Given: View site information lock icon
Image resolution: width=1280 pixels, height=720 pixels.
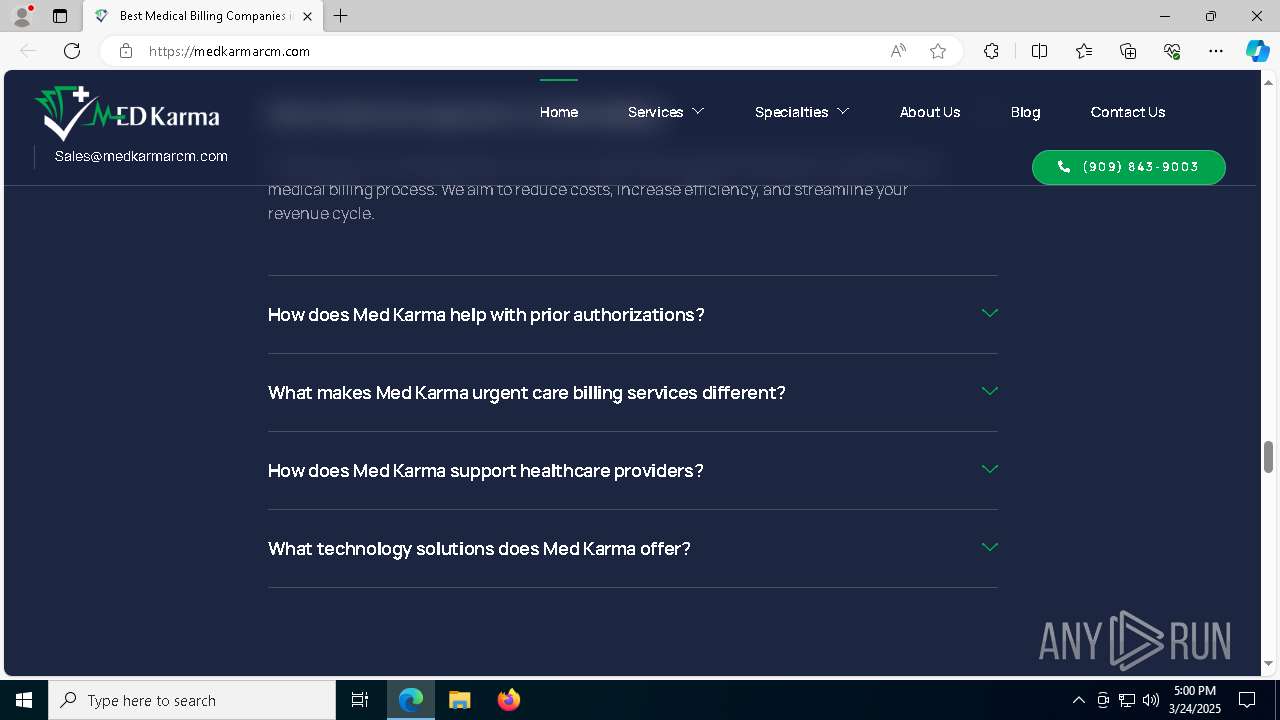Looking at the screenshot, I should point(126,51).
